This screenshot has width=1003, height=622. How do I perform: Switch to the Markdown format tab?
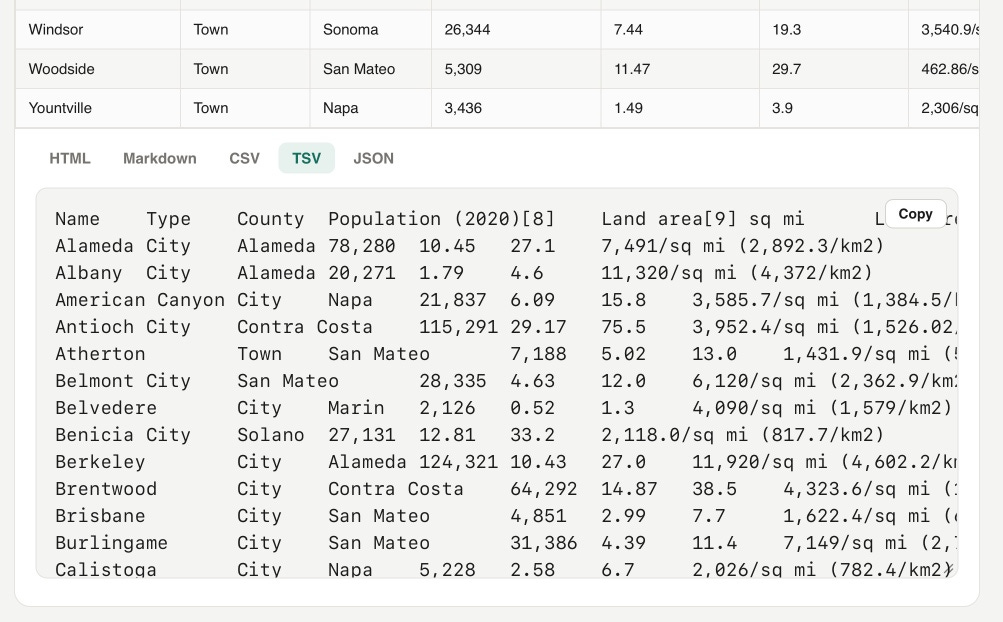pyautogui.click(x=160, y=158)
